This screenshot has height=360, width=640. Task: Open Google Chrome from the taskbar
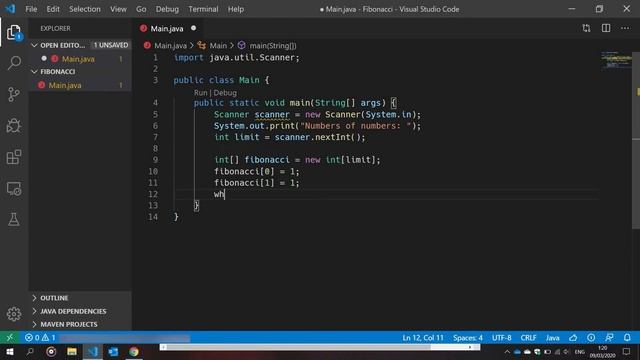pos(134,351)
